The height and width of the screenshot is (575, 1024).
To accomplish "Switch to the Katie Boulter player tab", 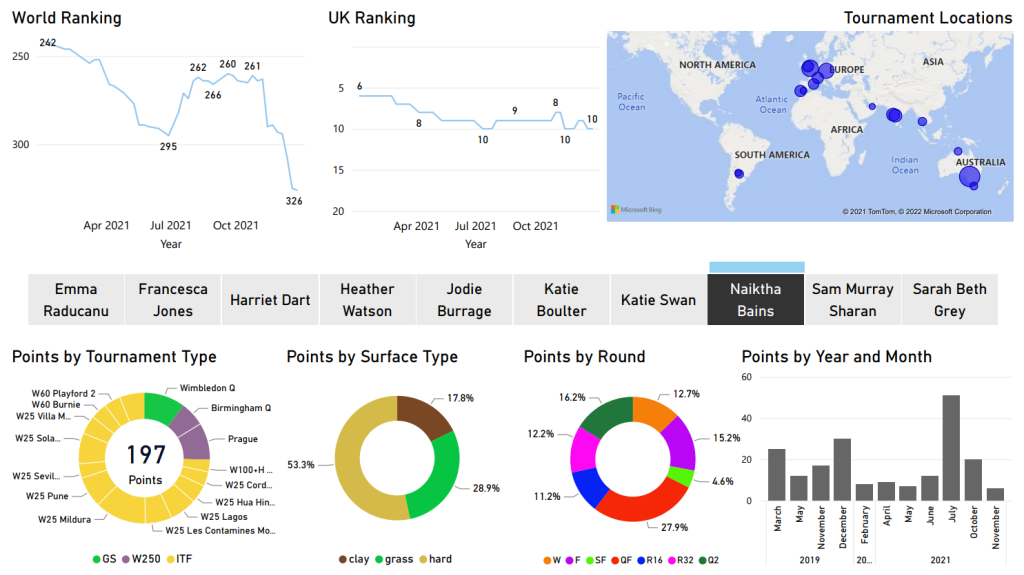I will click(561, 300).
